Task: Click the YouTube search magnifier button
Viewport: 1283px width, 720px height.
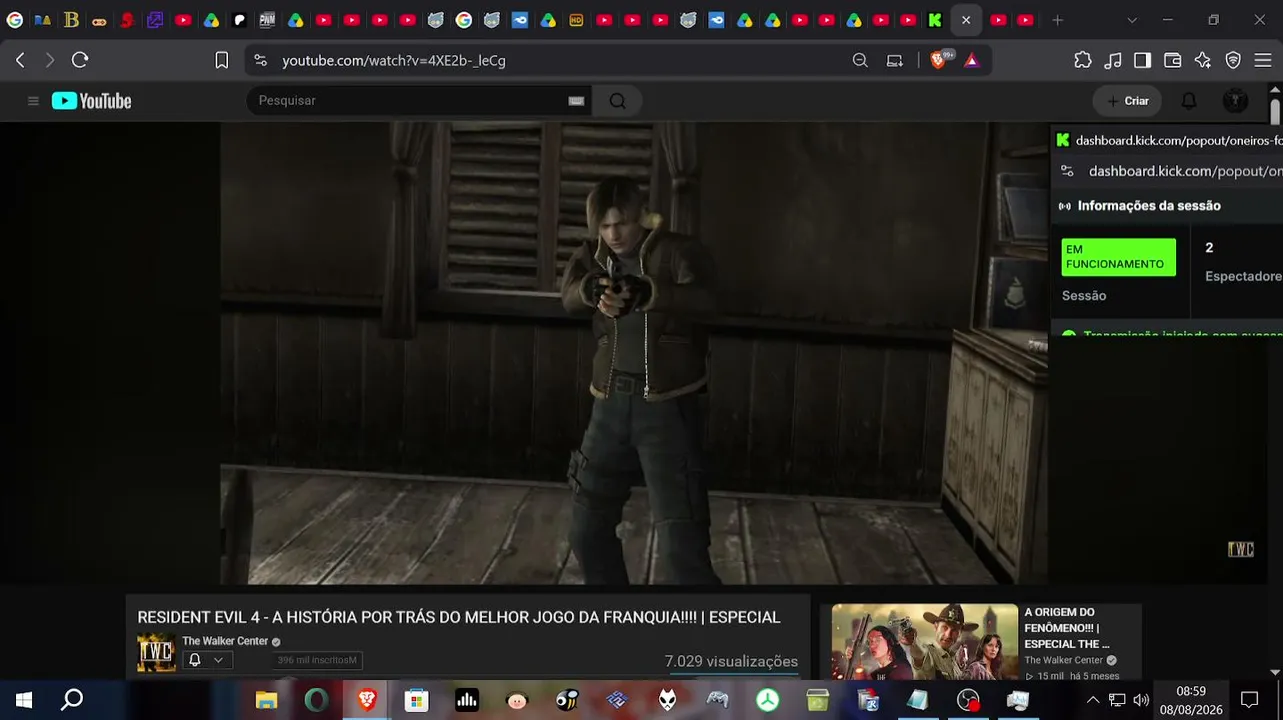Action: (x=617, y=101)
